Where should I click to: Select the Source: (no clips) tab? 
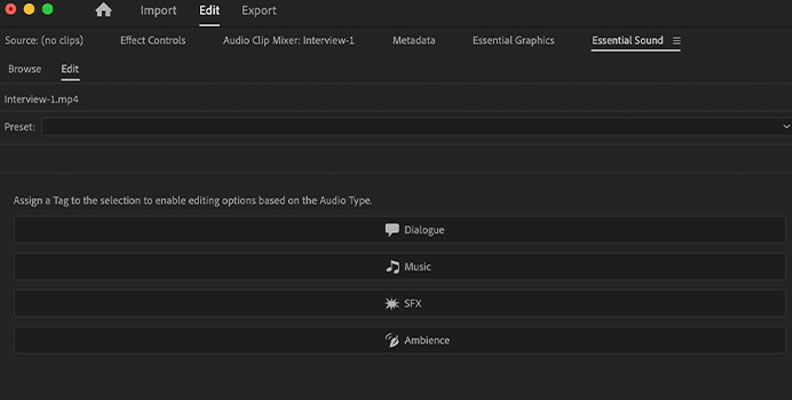(44, 40)
